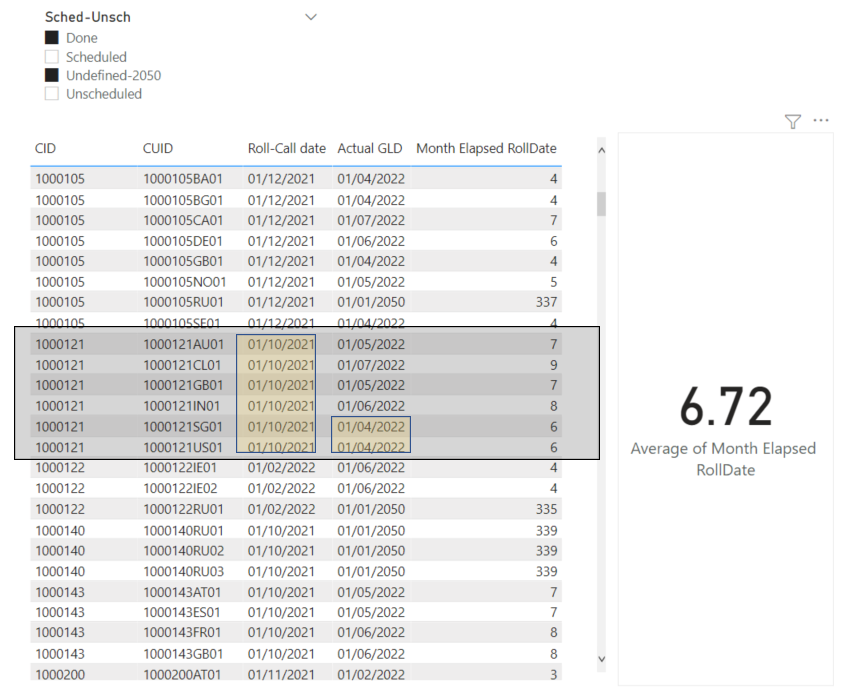Sort by Month Elapsed RollDate header
Screen dimensions: 868x700
tap(486, 148)
